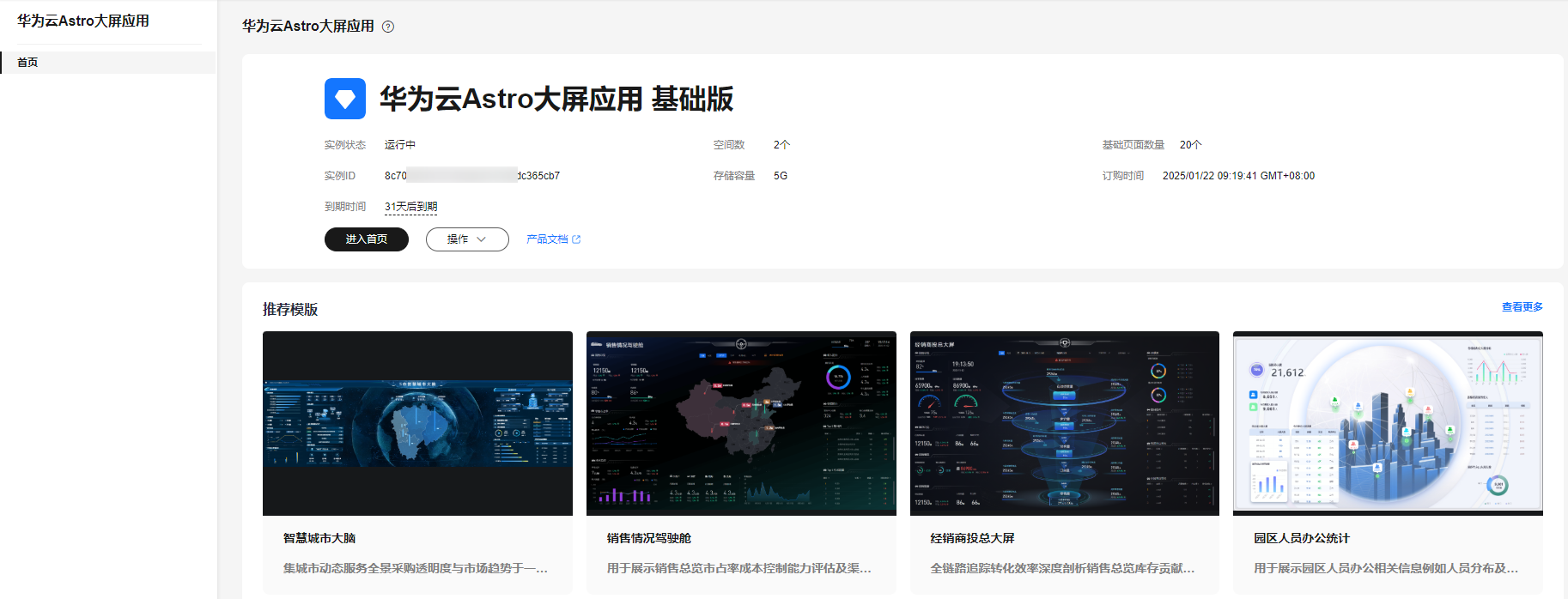1568x599 pixels.
Task: Click the 20个 base page count value
Action: (1191, 145)
